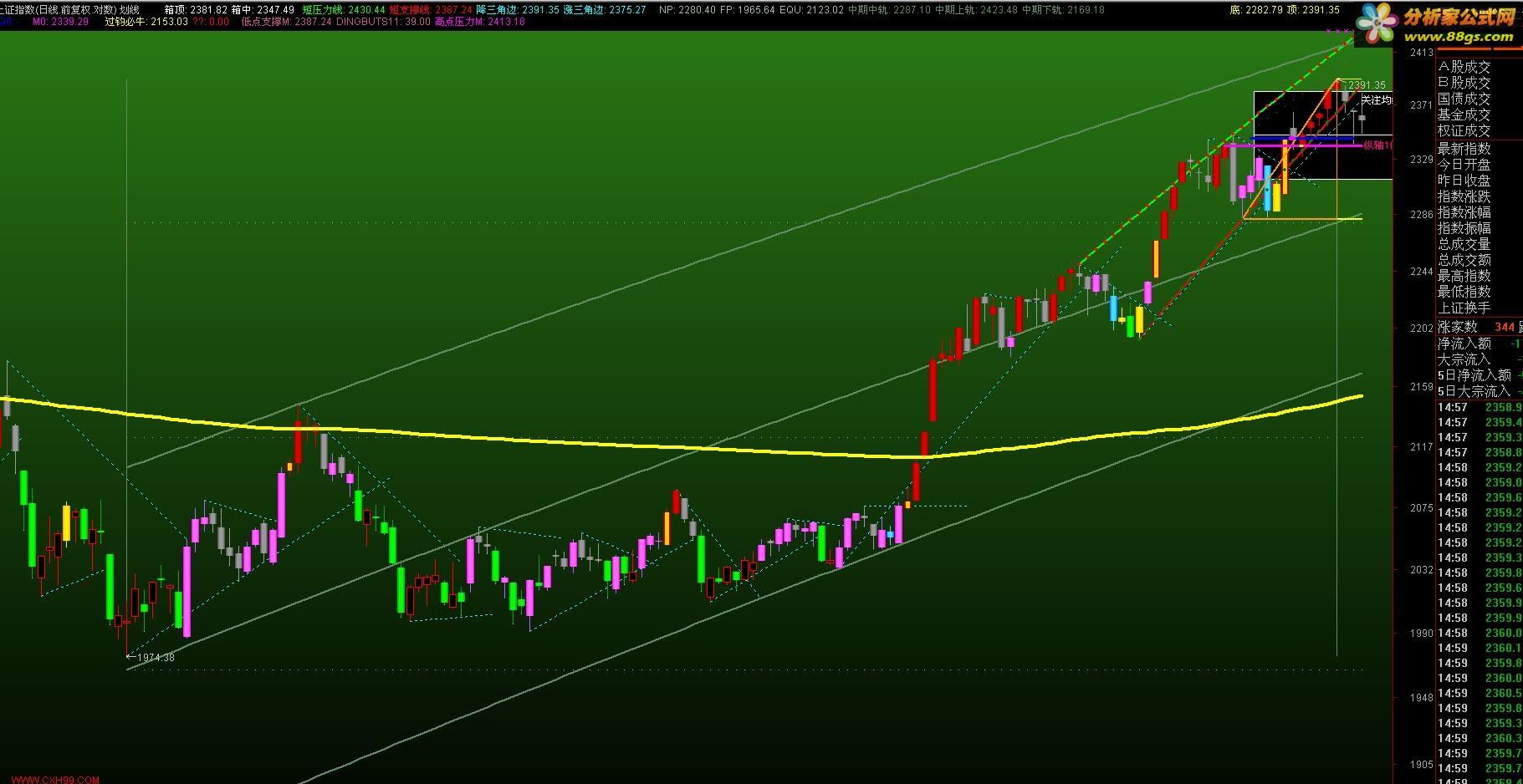The image size is (1523, 784).
Task: Click the DINGBUTS11: 39.00 readout
Action: click(384, 22)
